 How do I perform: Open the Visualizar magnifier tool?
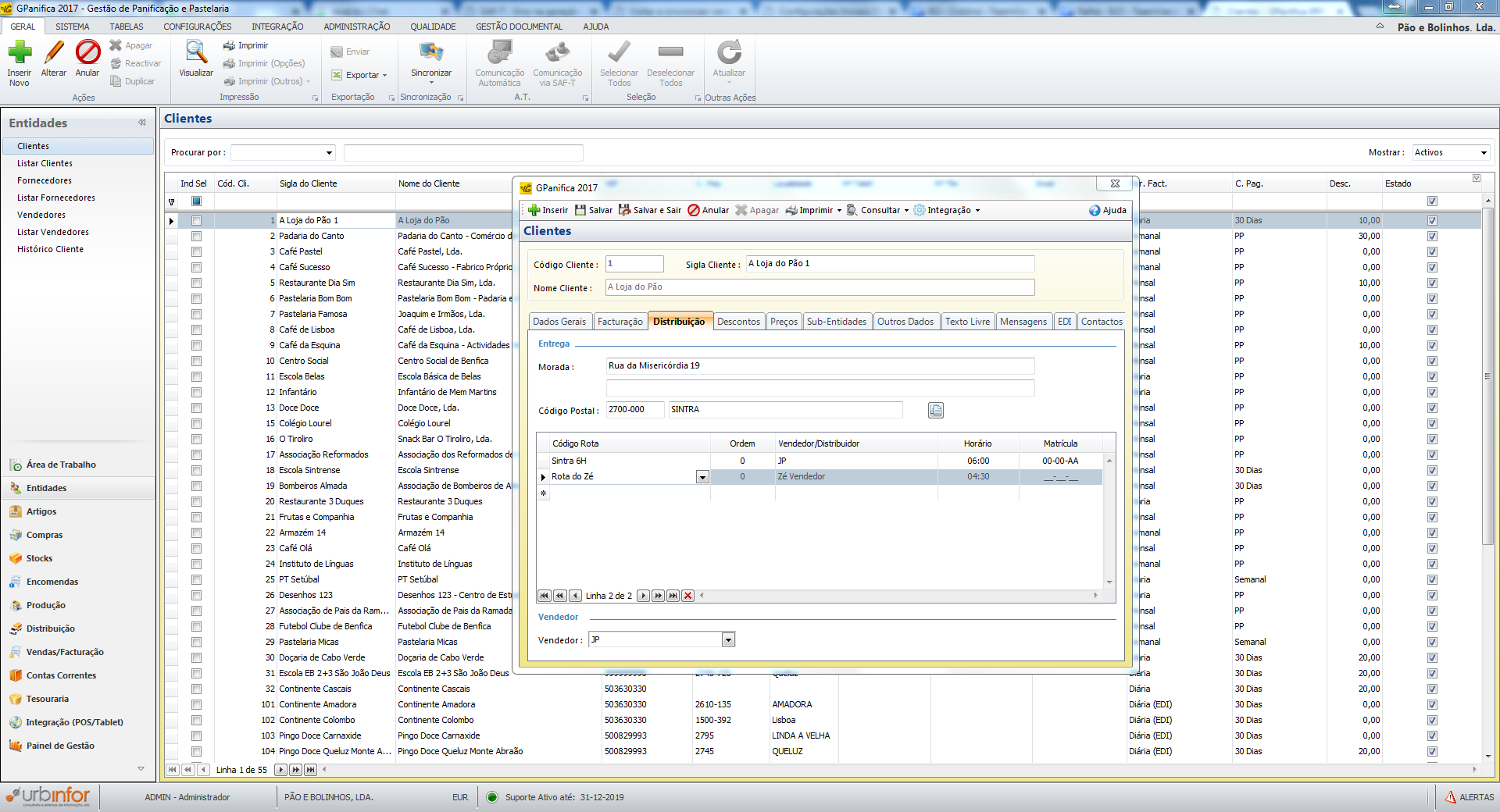point(195,53)
